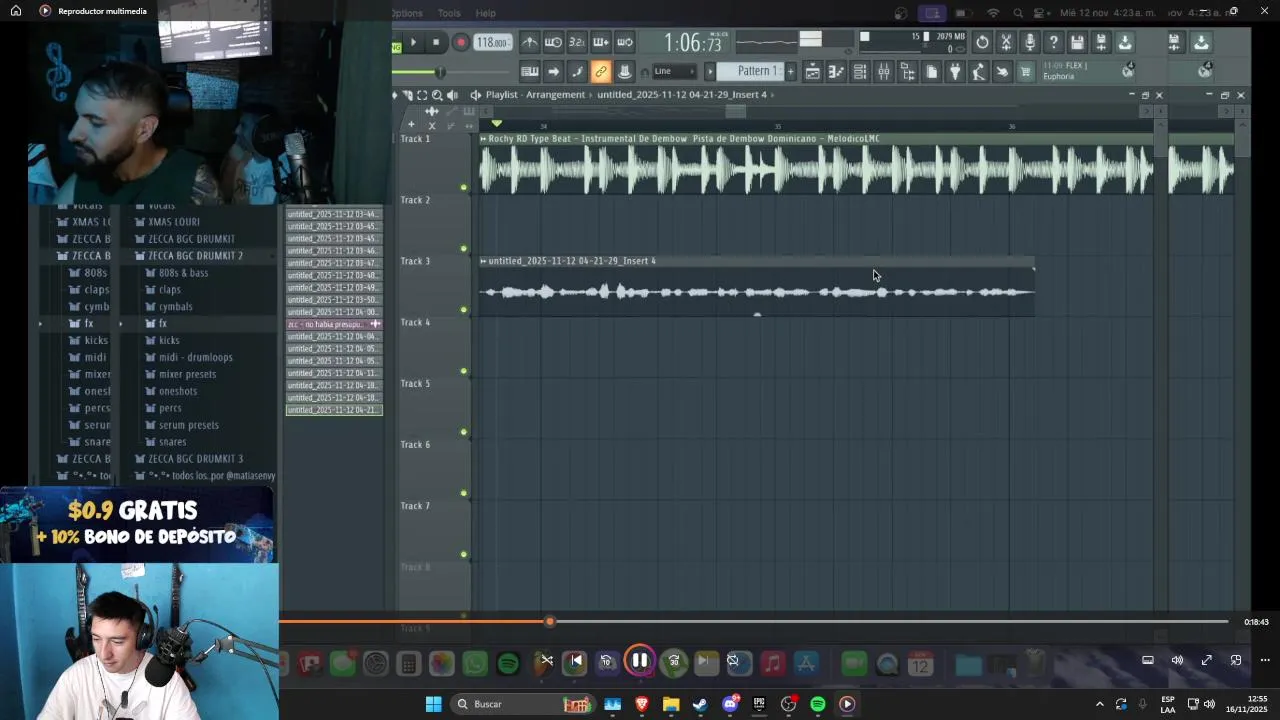1280x720 pixels.
Task: Toggle mute dot on Track 5
Action: click(x=463, y=432)
